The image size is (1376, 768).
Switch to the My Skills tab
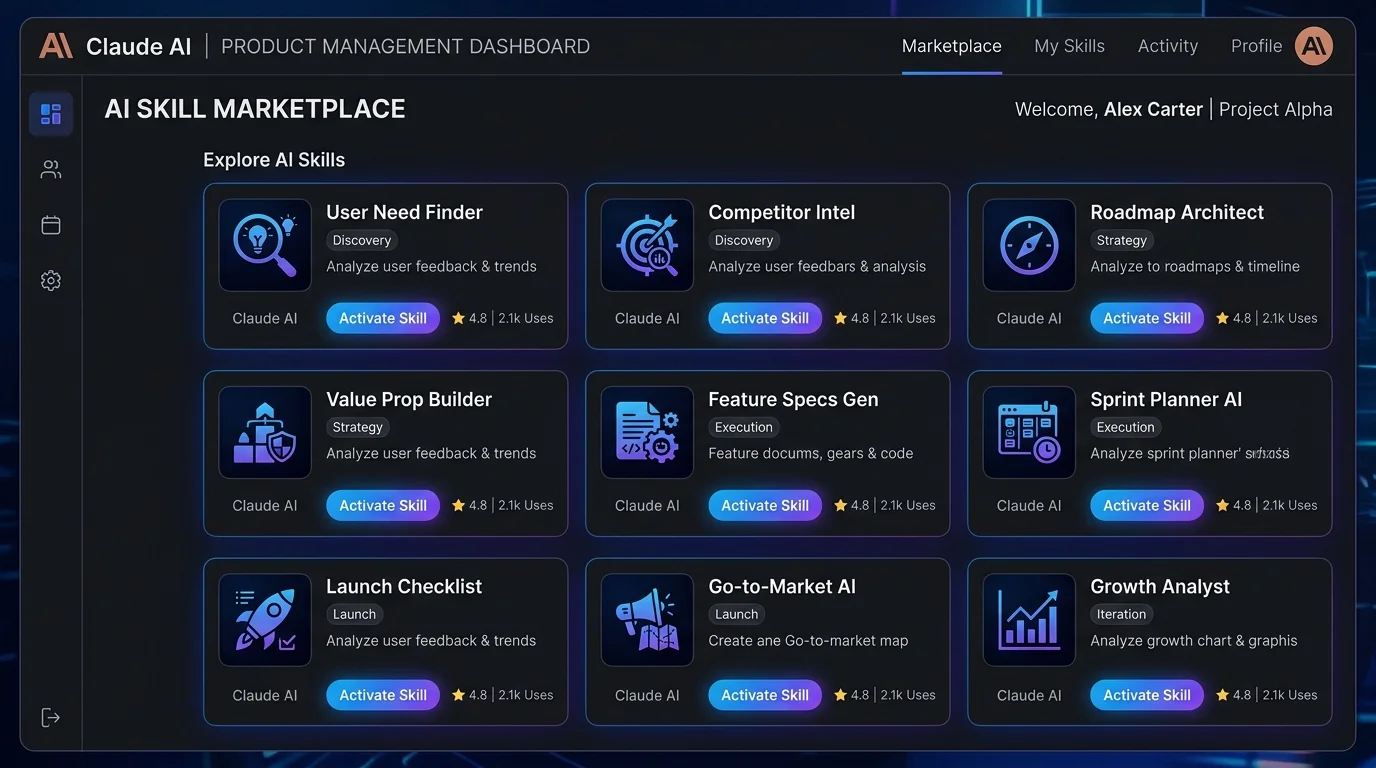[1069, 46]
